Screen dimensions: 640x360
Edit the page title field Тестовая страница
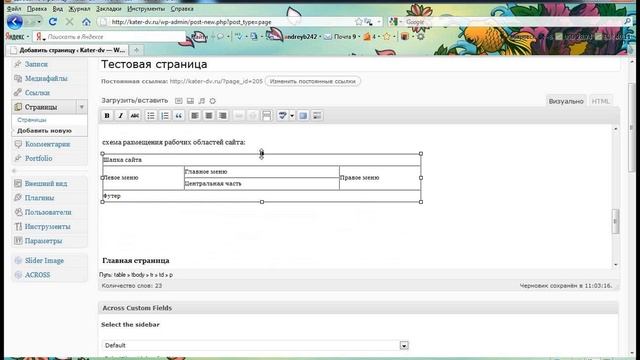pyautogui.click(x=359, y=64)
